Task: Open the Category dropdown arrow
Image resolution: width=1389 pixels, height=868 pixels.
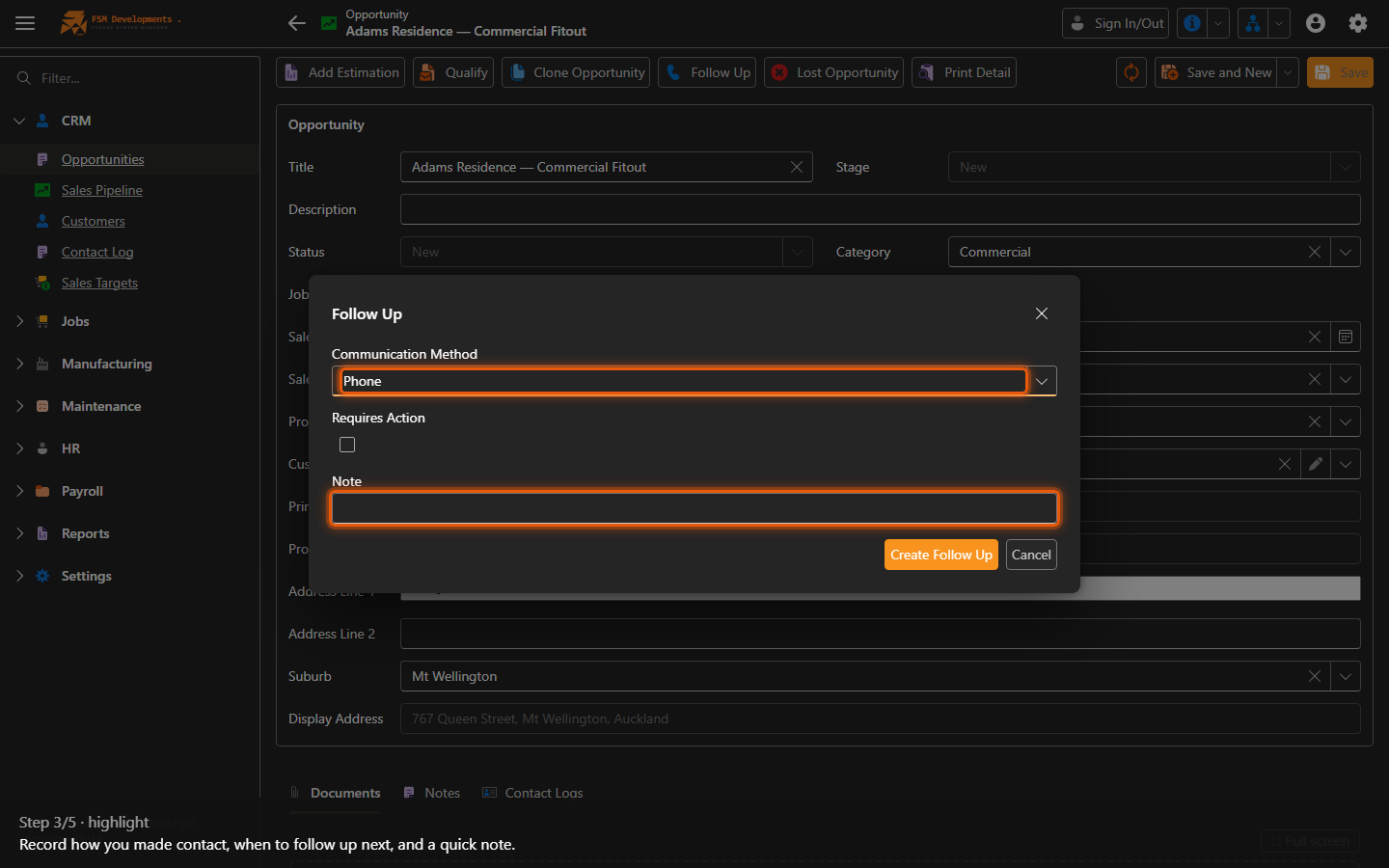Action: pyautogui.click(x=1346, y=252)
